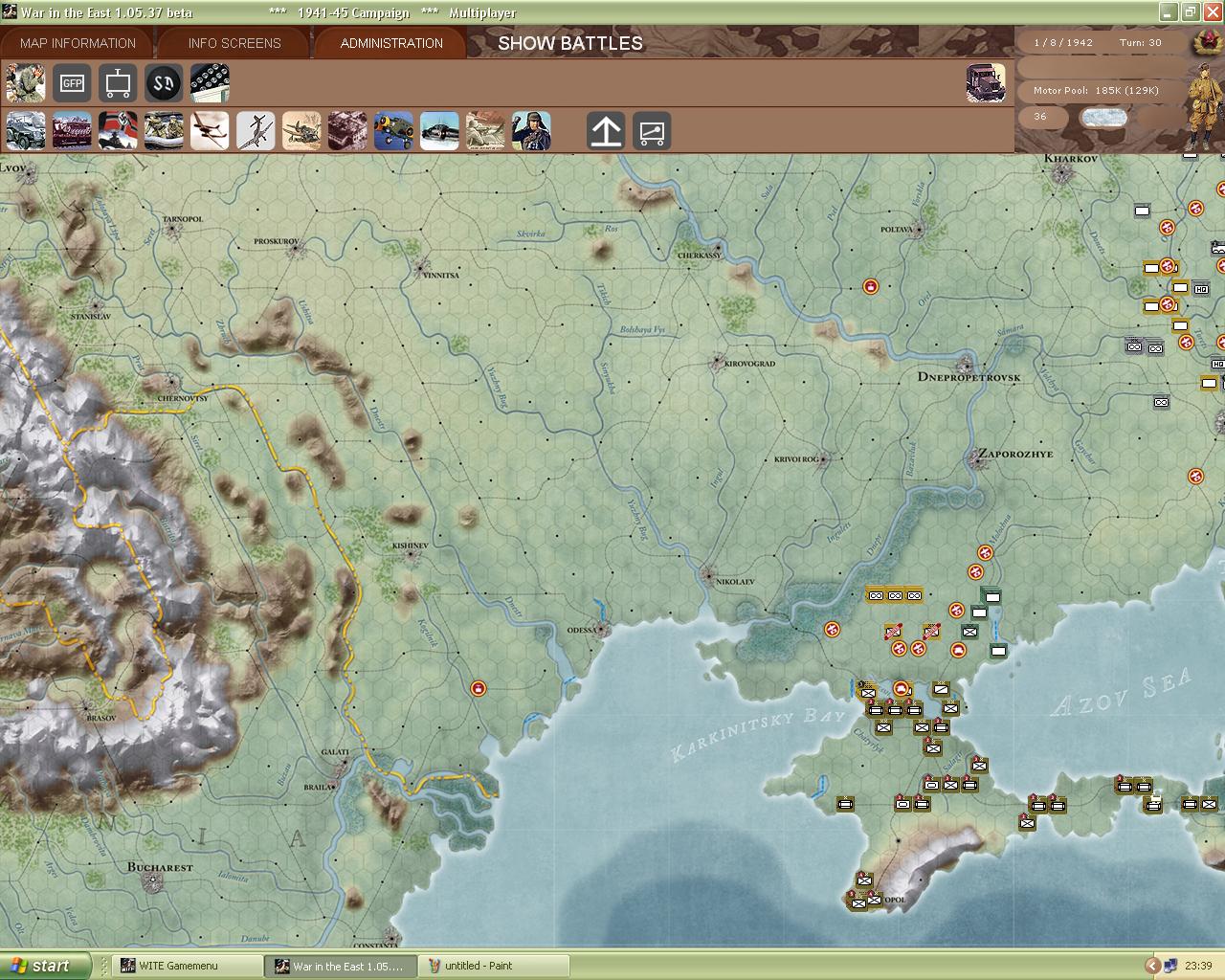Screen dimensions: 1225x980
Task: Open the INFO SCREENS tab
Action: [234, 43]
